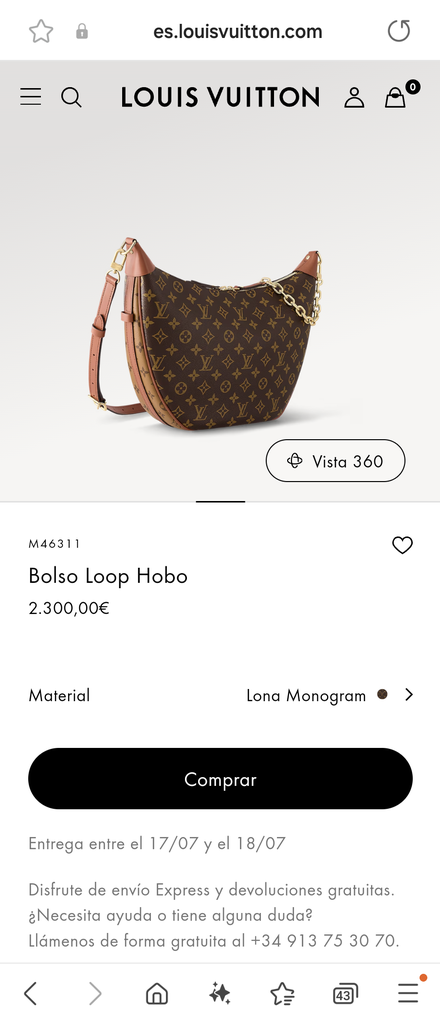Open browser menu with notification dot
This screenshot has height=1024, width=440.
click(411, 991)
